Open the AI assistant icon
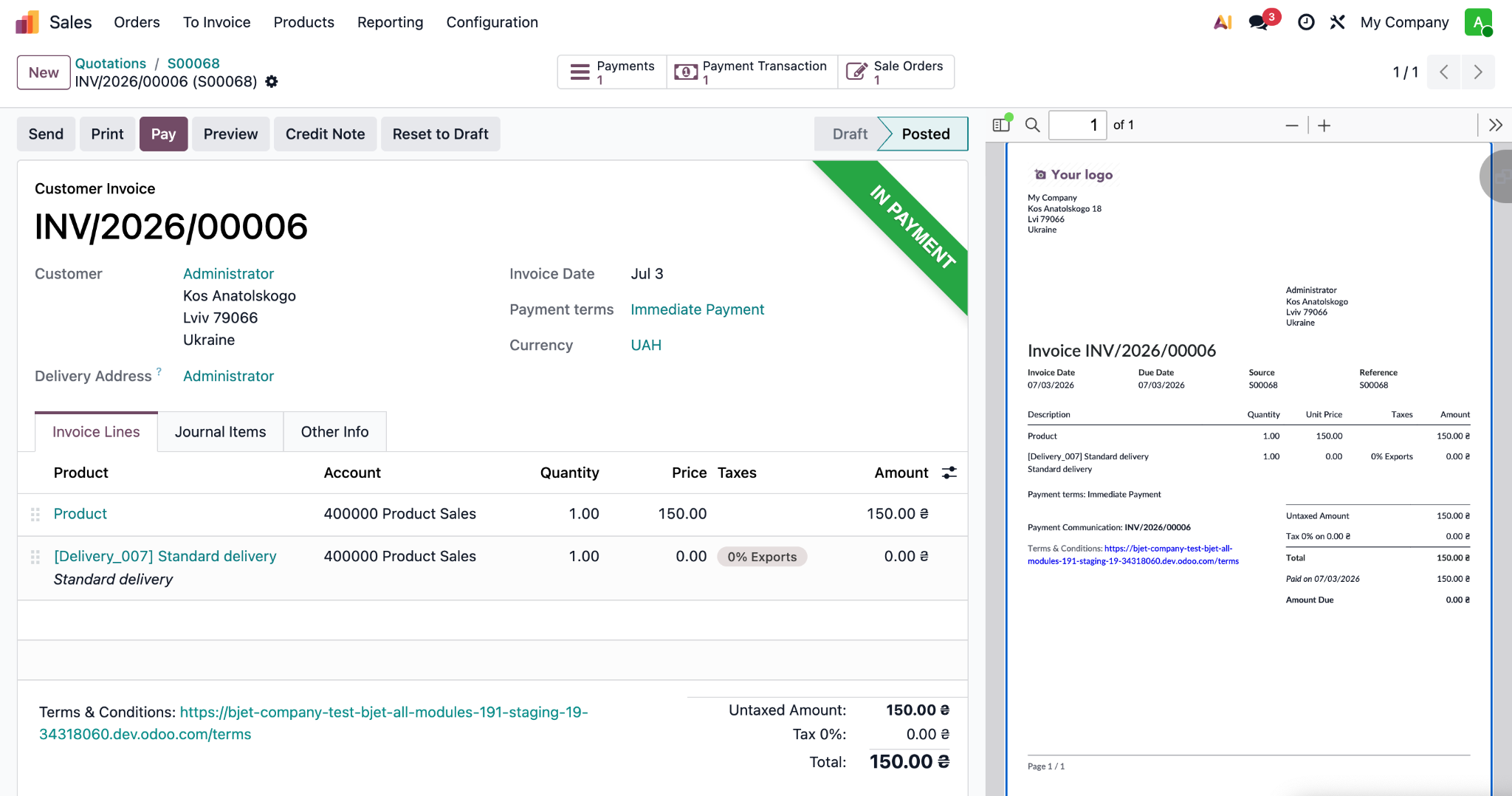 coord(1223,22)
